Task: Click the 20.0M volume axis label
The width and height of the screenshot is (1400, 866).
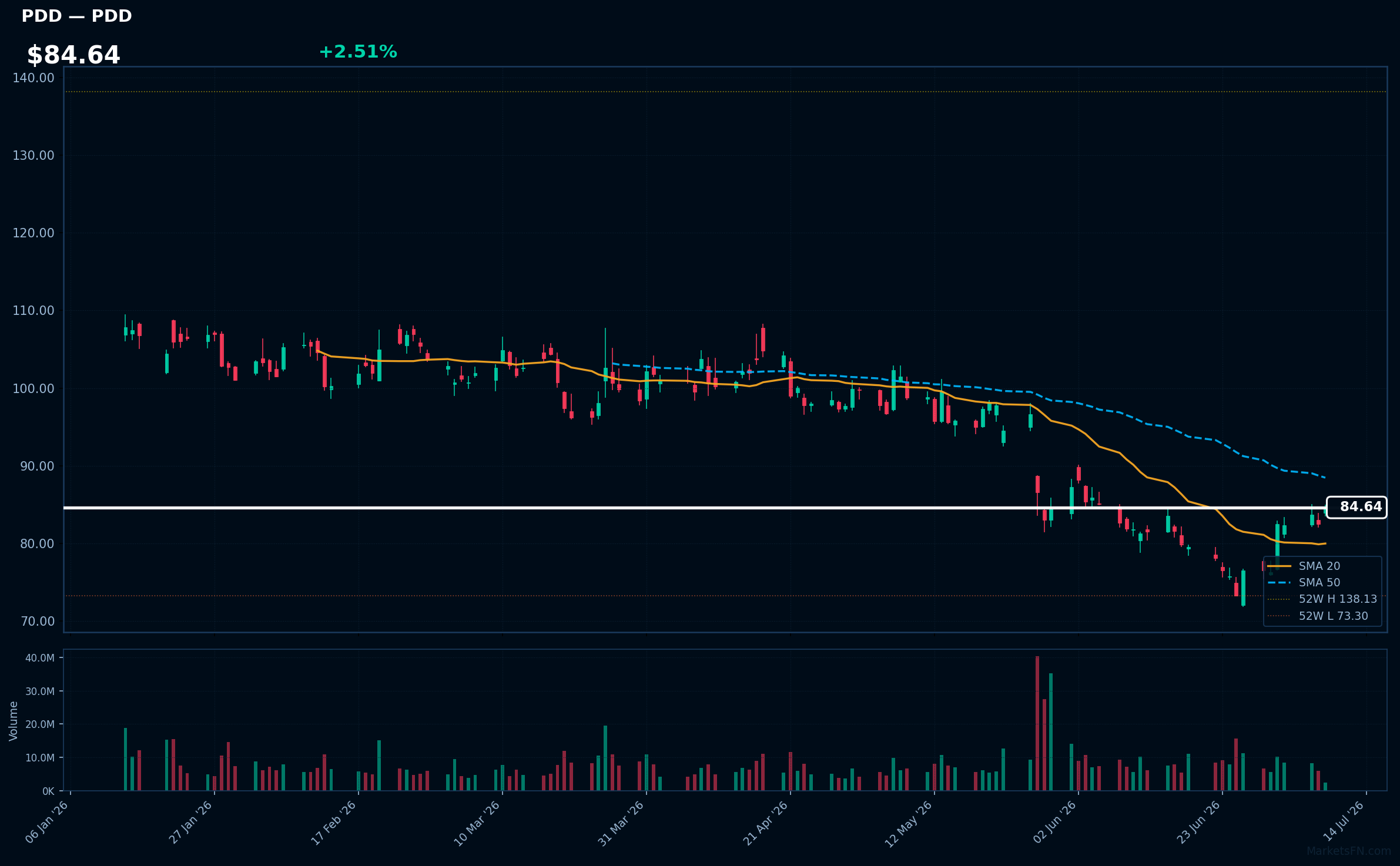Action: (40, 724)
